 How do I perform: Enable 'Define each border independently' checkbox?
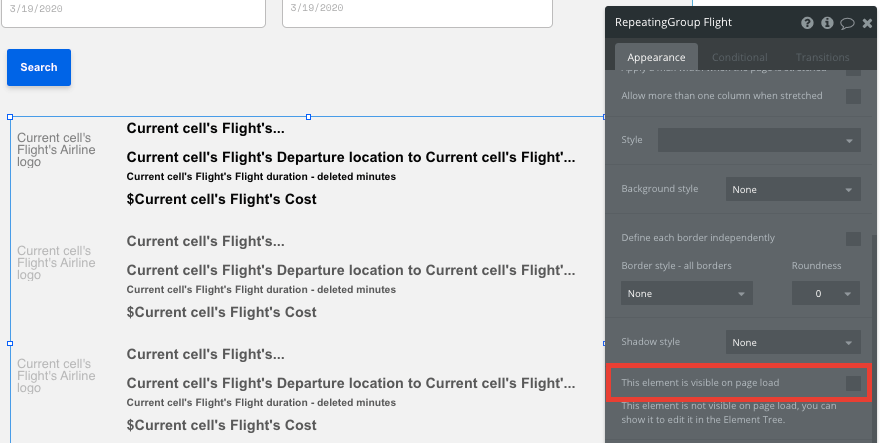coord(853,239)
